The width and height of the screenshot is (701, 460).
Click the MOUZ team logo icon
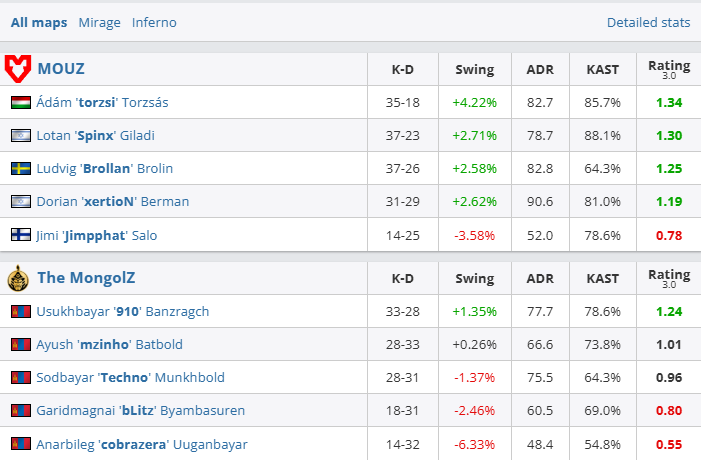click(18, 69)
